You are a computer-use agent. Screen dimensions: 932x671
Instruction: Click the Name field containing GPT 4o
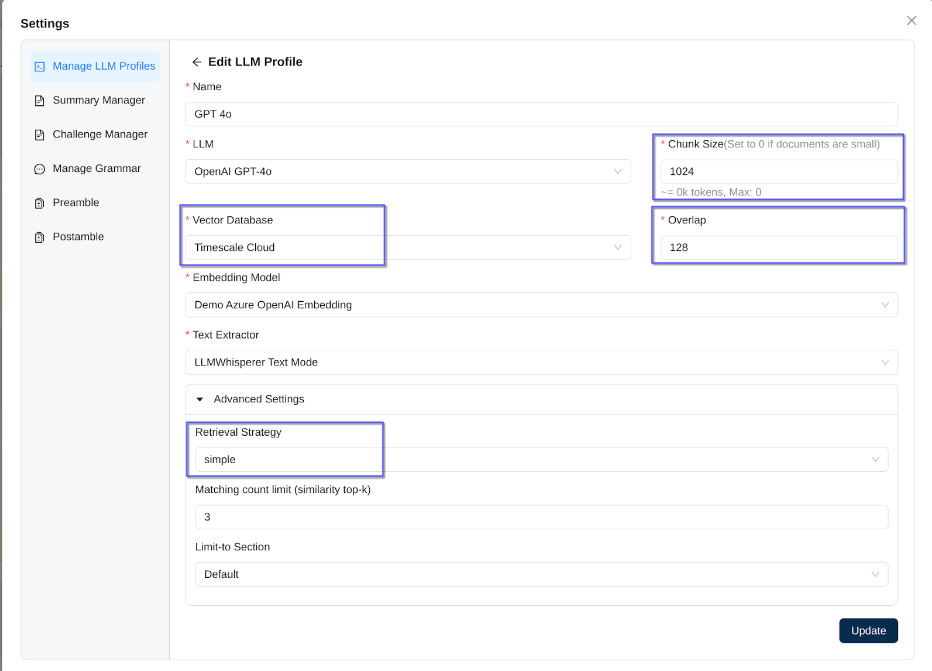pyautogui.click(x=540, y=114)
